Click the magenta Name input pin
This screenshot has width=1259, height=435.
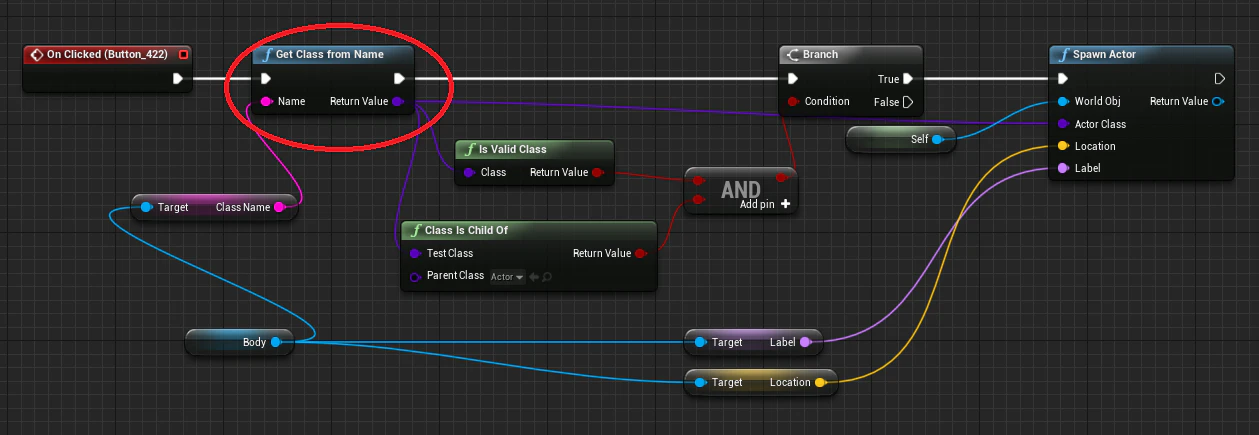tap(266, 101)
